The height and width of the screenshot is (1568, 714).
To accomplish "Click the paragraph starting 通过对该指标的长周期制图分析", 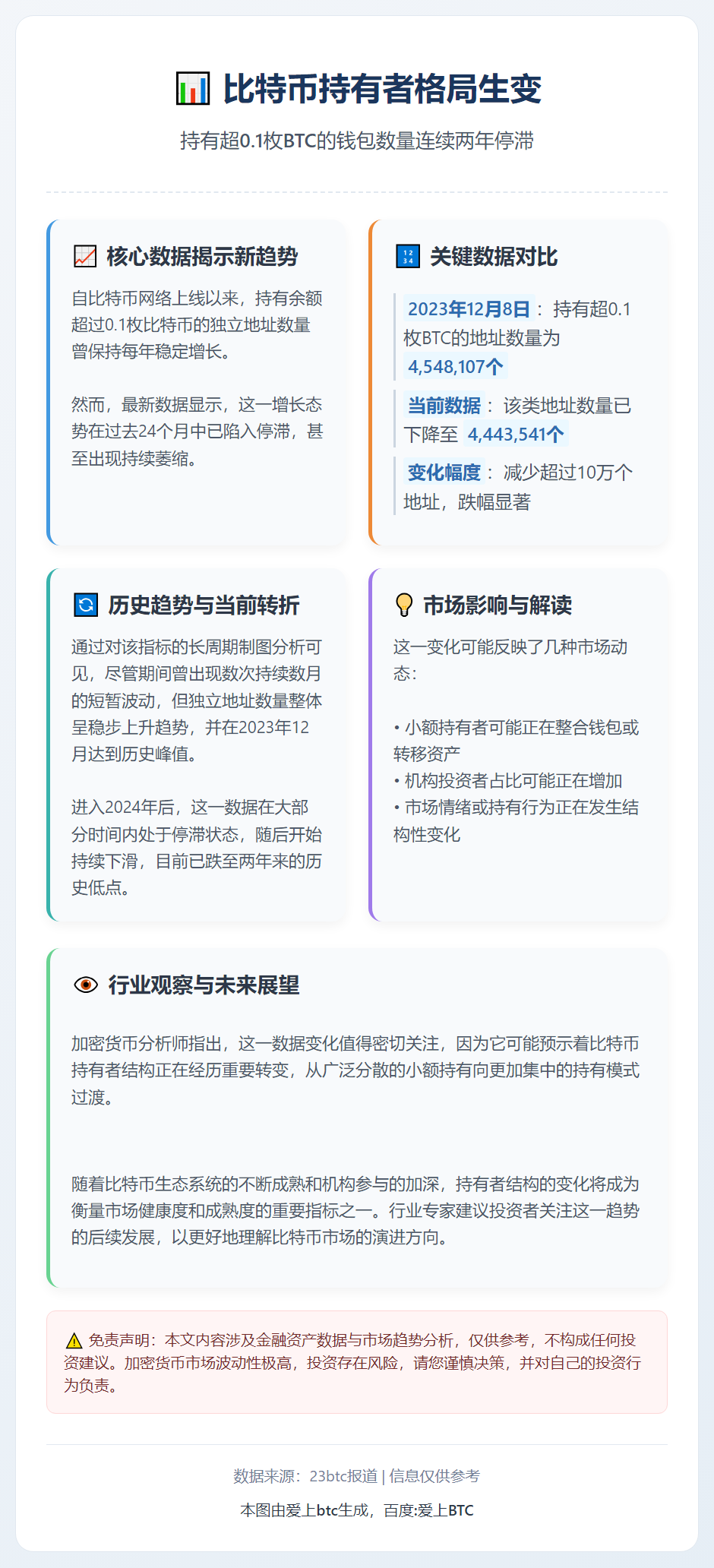I will tap(197, 700).
